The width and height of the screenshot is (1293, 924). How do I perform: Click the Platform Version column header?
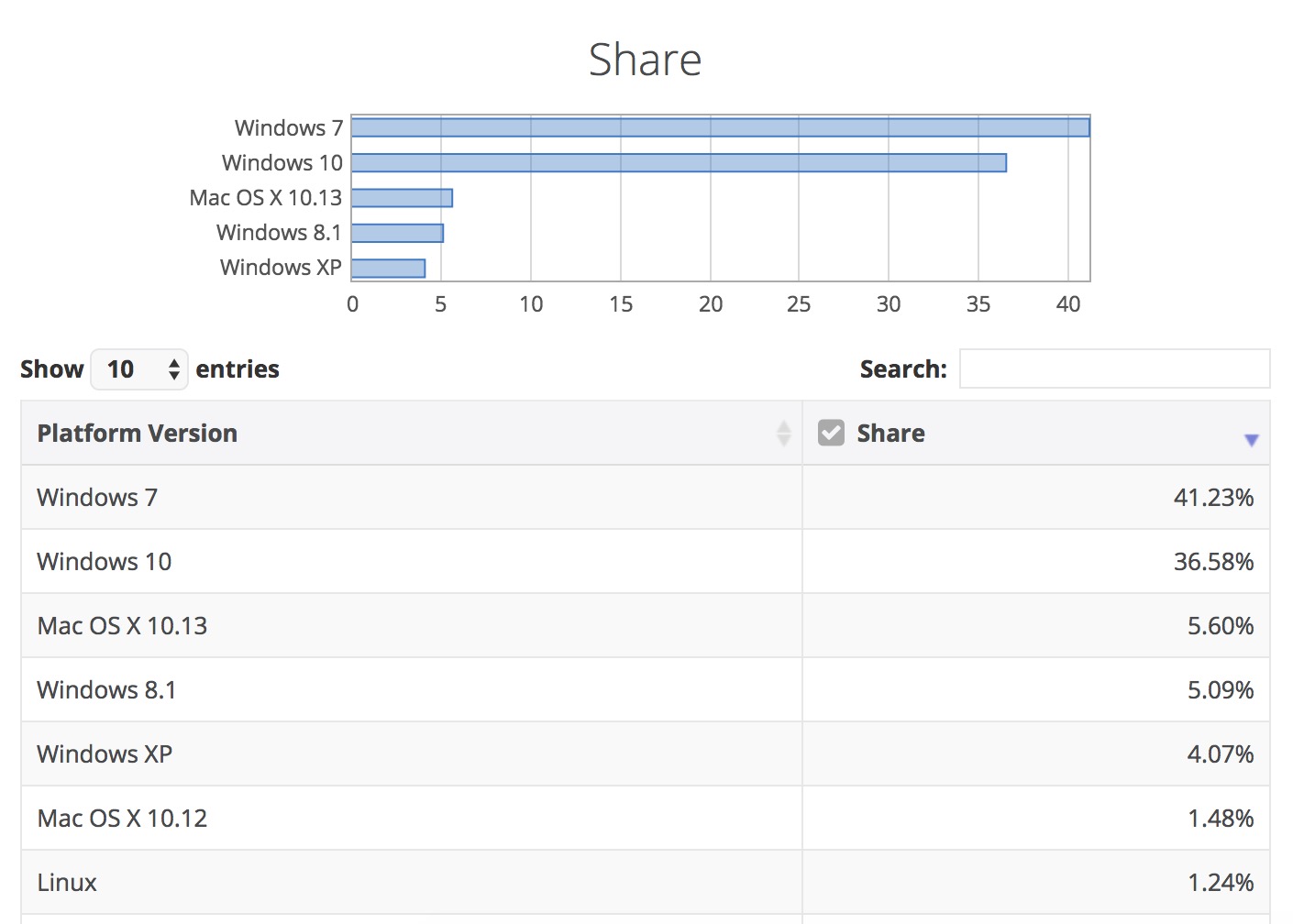pyautogui.click(x=138, y=433)
